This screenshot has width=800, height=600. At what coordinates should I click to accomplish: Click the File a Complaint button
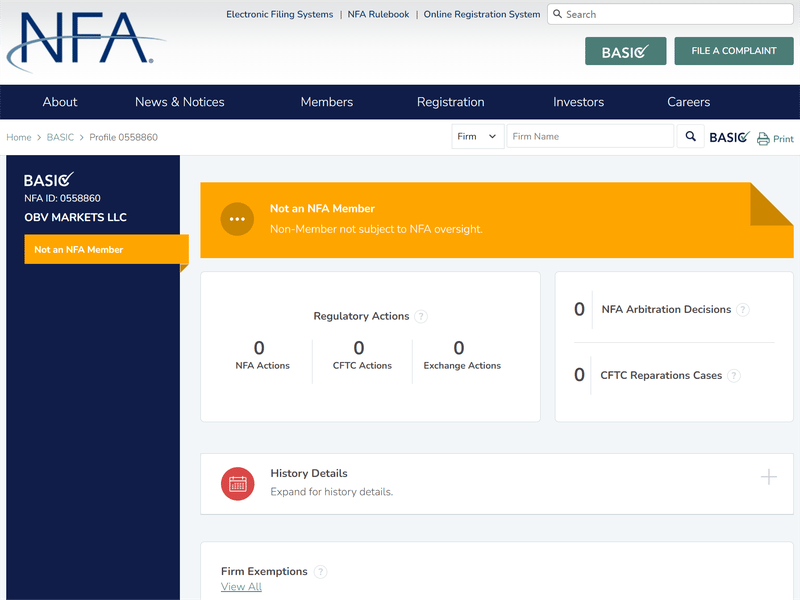734,51
